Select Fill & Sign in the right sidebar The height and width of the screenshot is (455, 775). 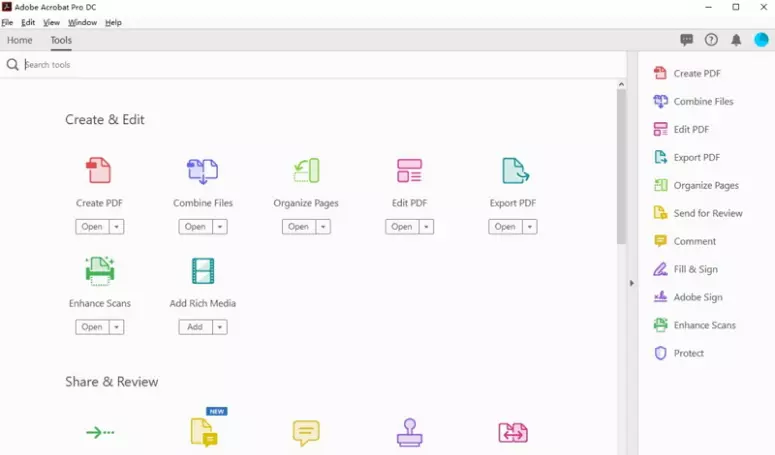[x=686, y=269]
